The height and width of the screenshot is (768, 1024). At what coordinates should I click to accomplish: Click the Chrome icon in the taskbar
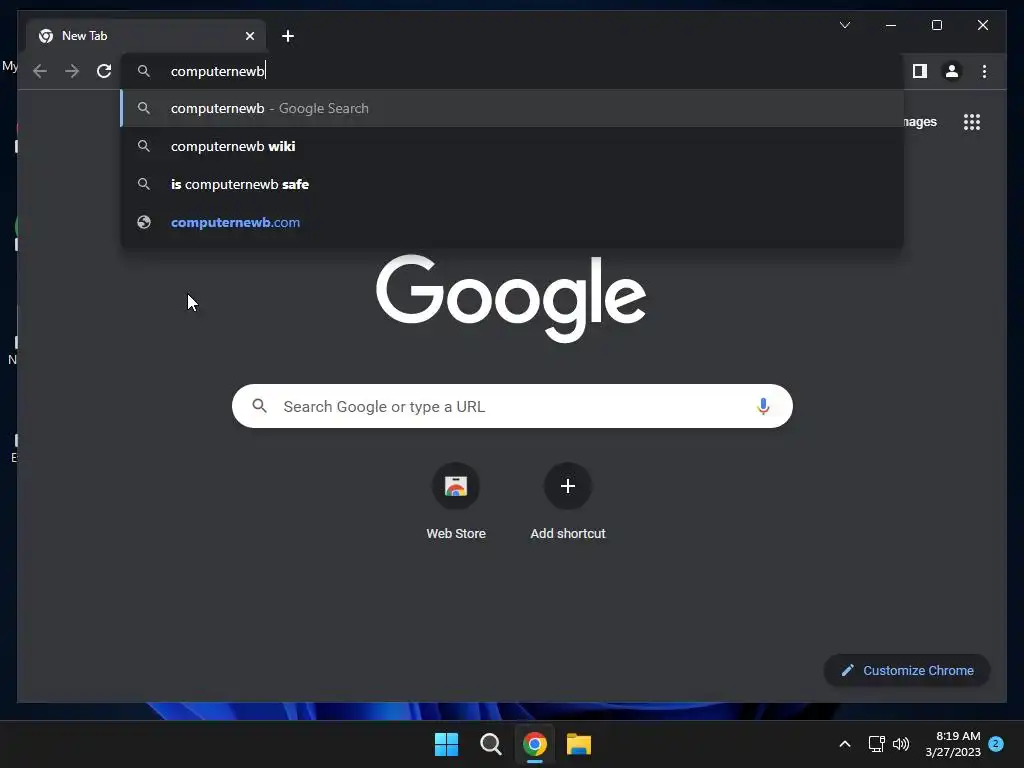pyautogui.click(x=534, y=744)
